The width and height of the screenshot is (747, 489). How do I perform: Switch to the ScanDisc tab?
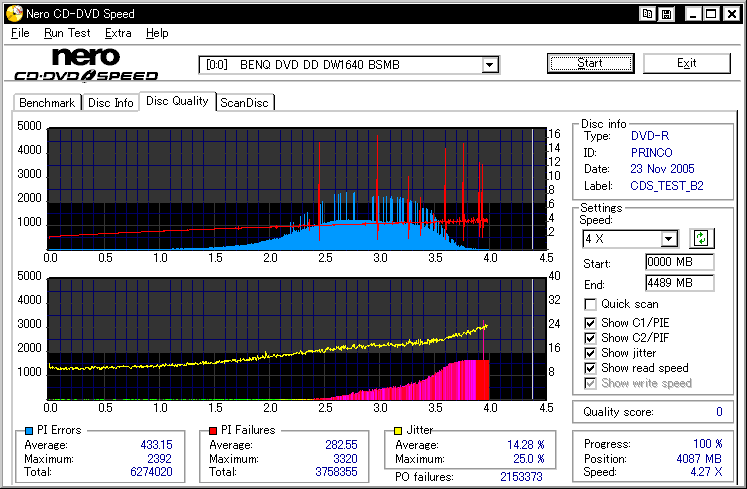[x=245, y=103]
